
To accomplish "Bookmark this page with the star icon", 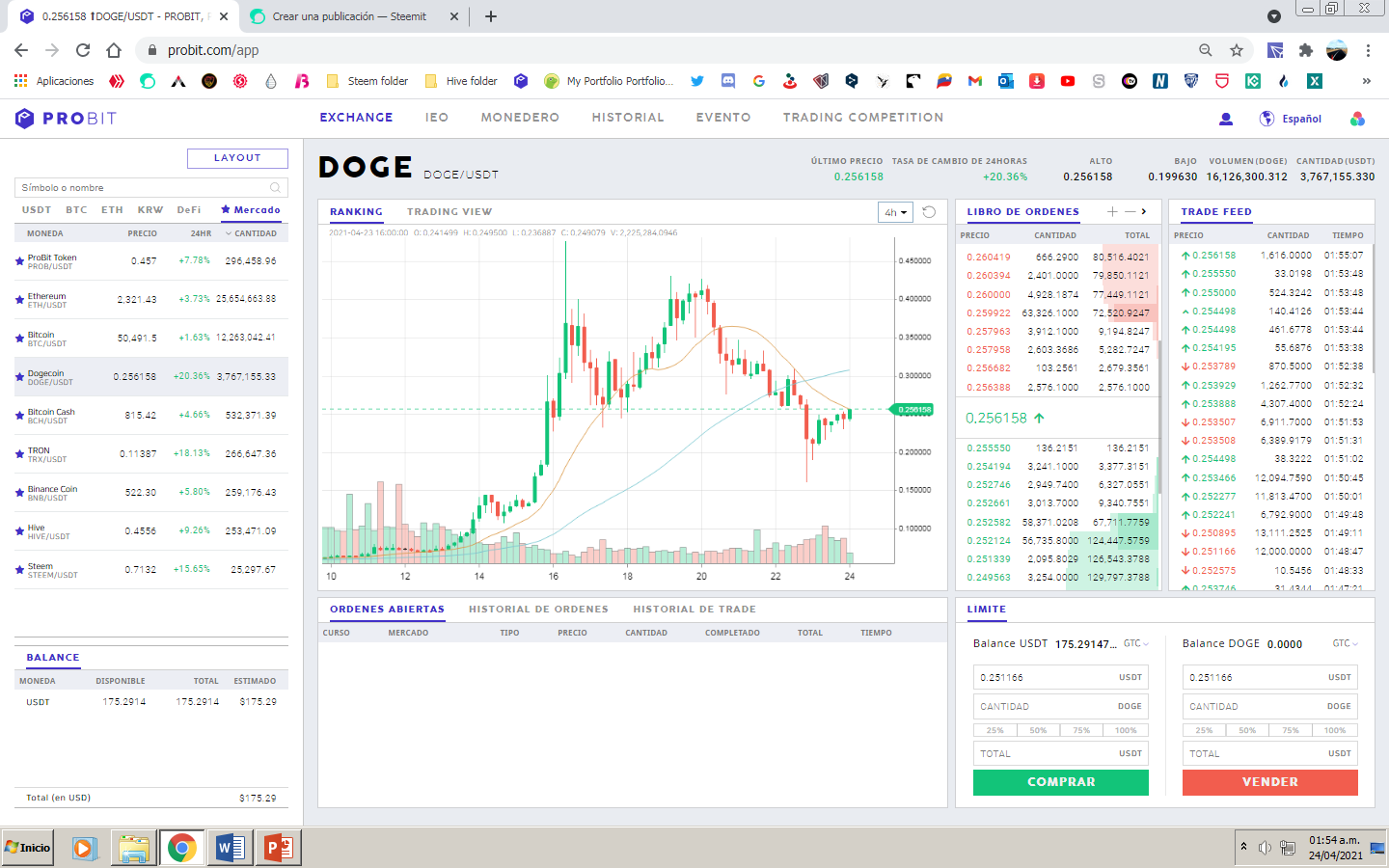I will [x=1237, y=50].
